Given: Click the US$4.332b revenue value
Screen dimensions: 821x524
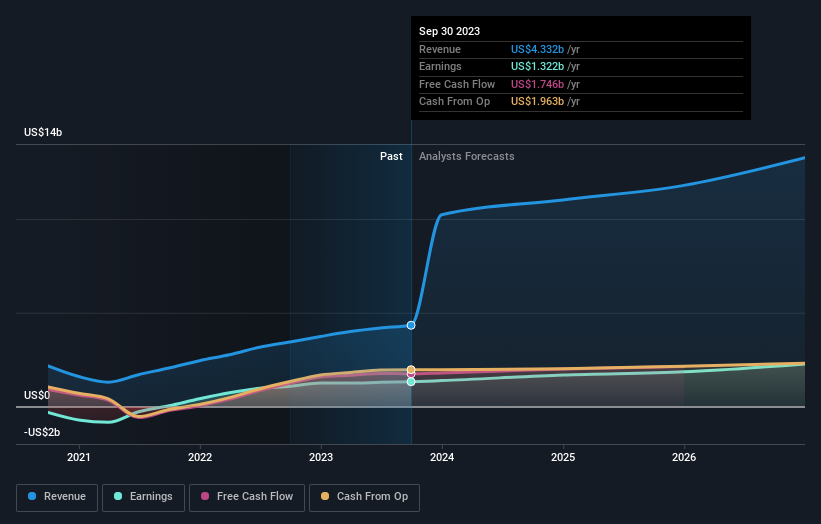Looking at the screenshot, I should click(x=537, y=49).
